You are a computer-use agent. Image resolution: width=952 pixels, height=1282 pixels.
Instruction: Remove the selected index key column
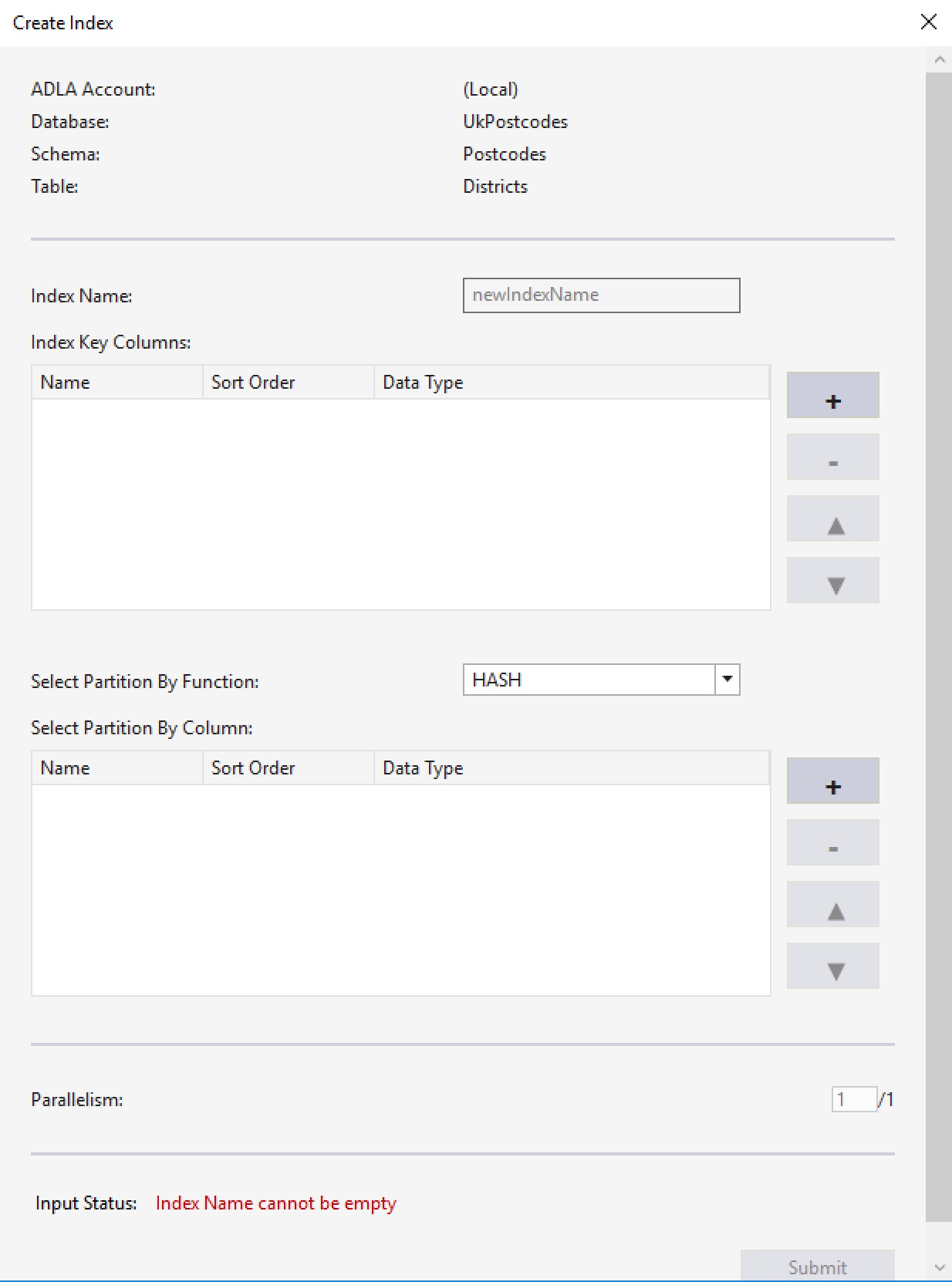[832, 457]
